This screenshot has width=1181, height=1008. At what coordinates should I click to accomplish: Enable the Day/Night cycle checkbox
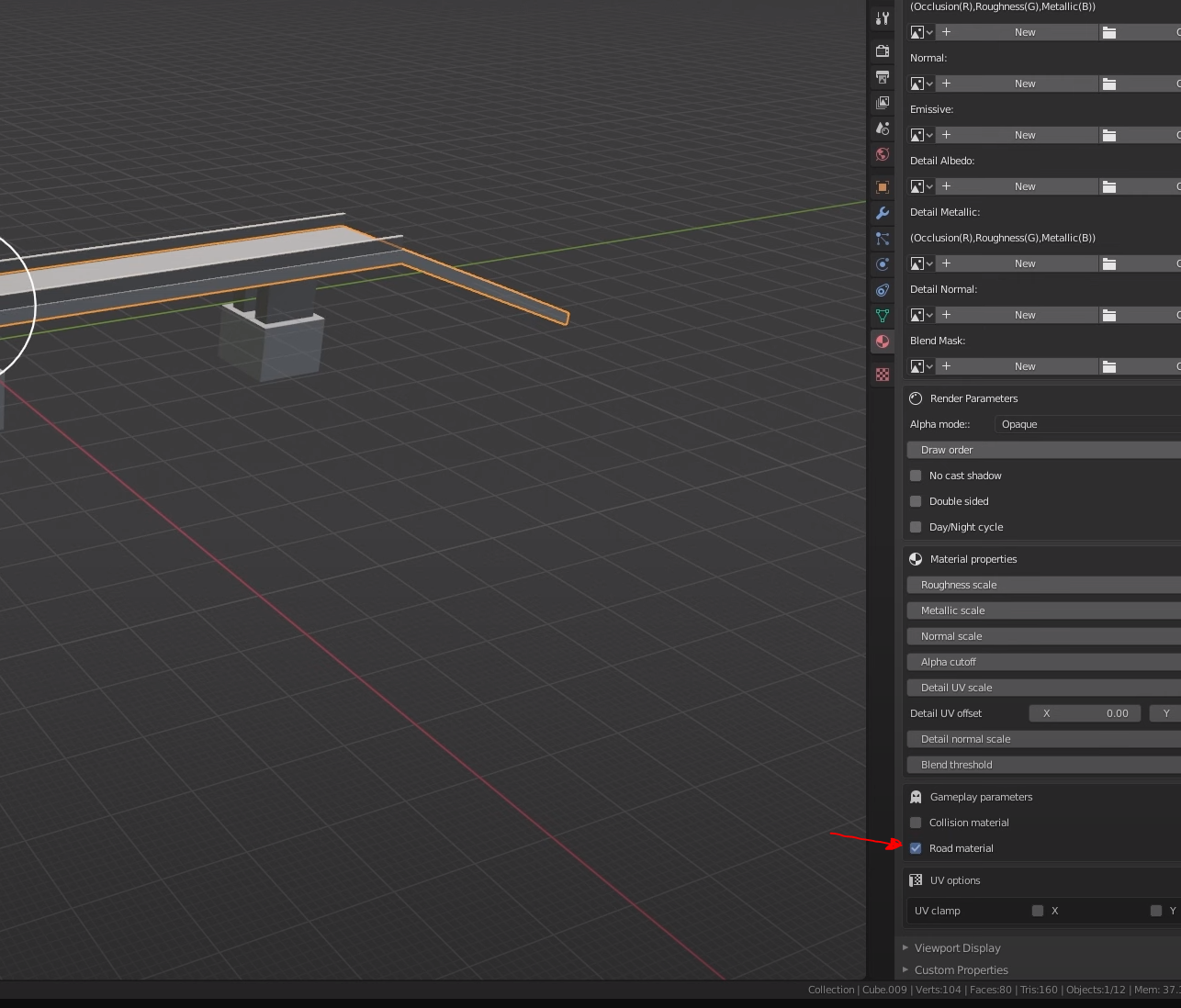pyautogui.click(x=916, y=527)
